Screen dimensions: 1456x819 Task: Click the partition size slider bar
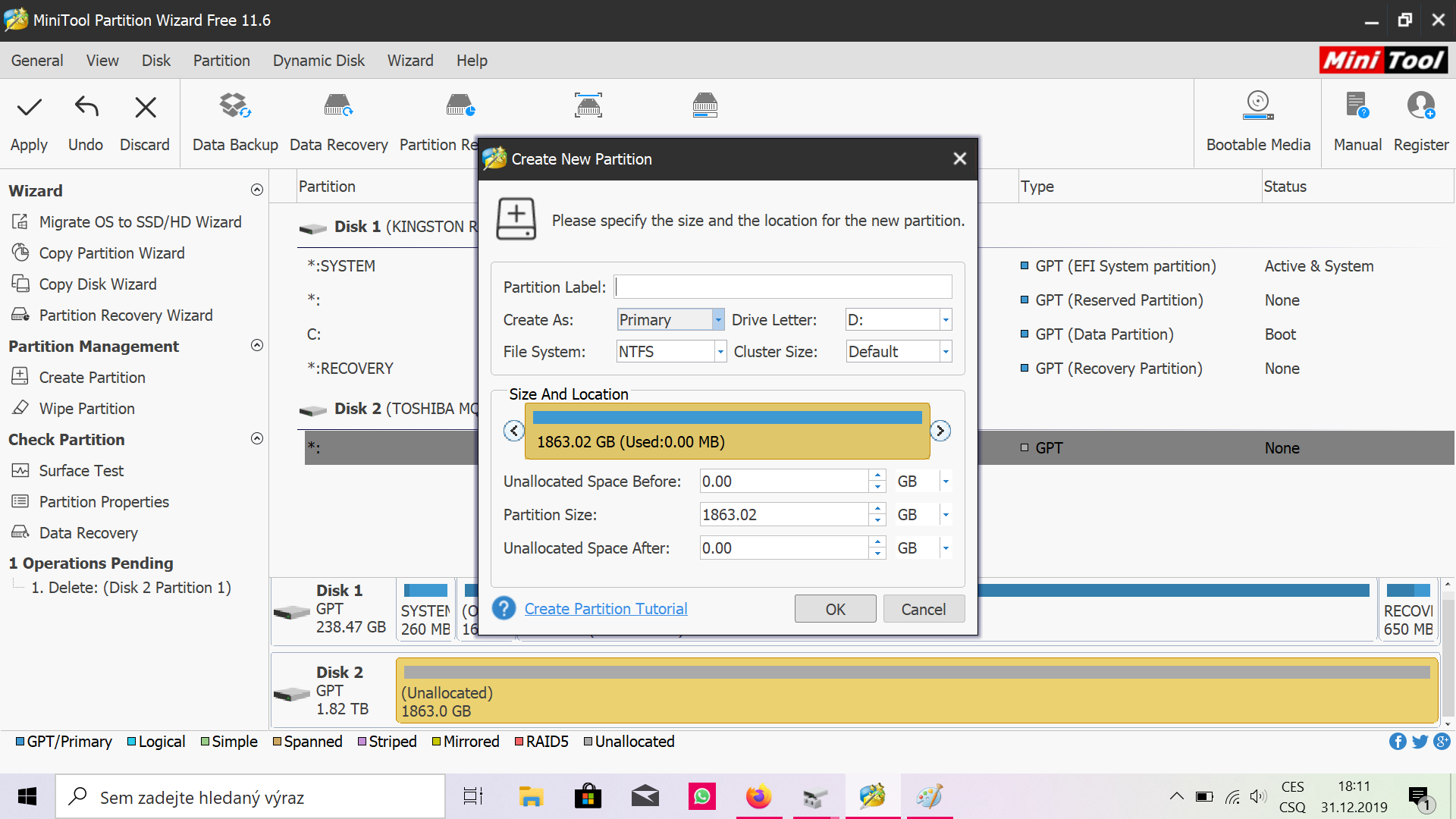(x=726, y=431)
